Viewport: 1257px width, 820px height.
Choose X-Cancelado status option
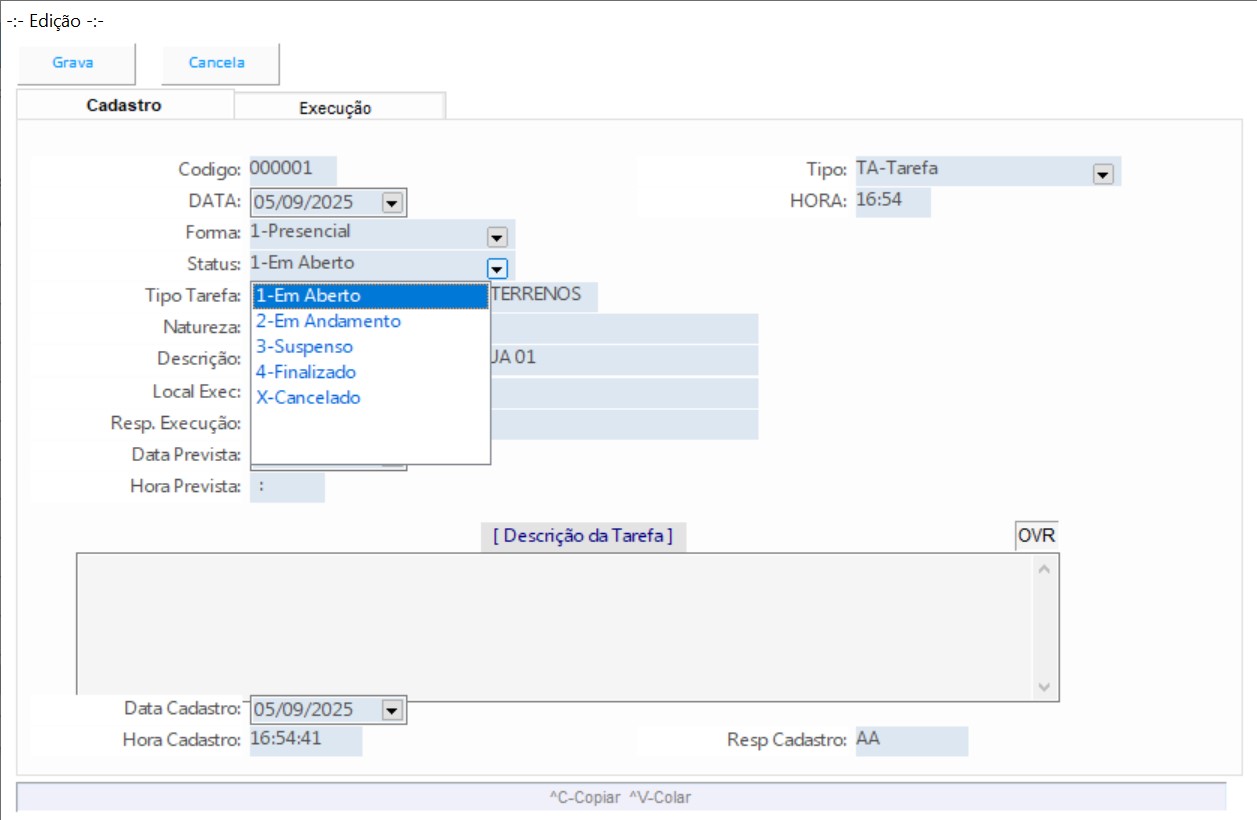[308, 397]
